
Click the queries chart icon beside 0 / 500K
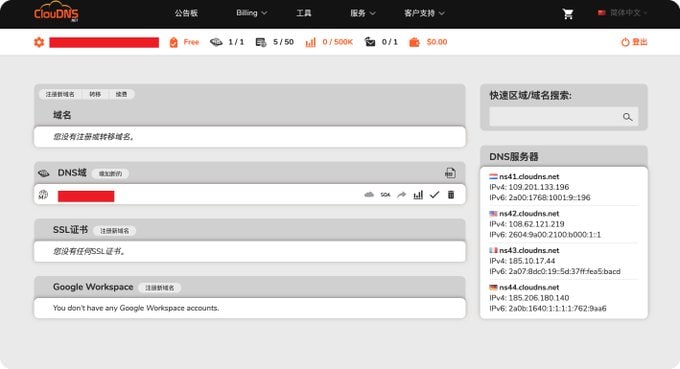311,42
